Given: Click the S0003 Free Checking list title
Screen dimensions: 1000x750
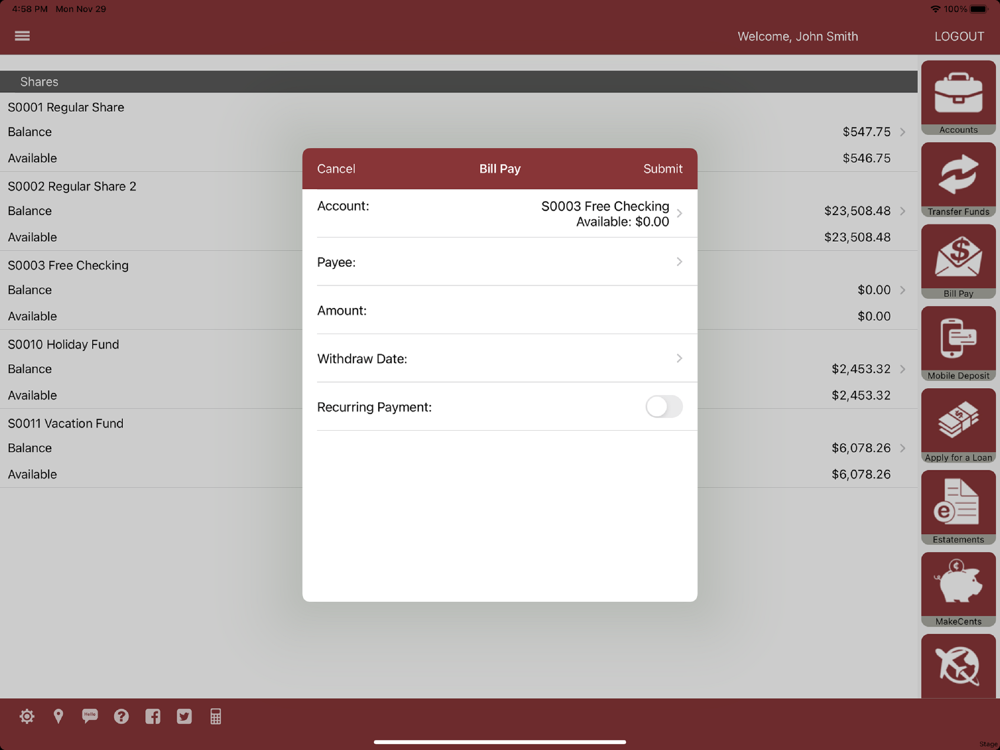Looking at the screenshot, I should (68, 265).
